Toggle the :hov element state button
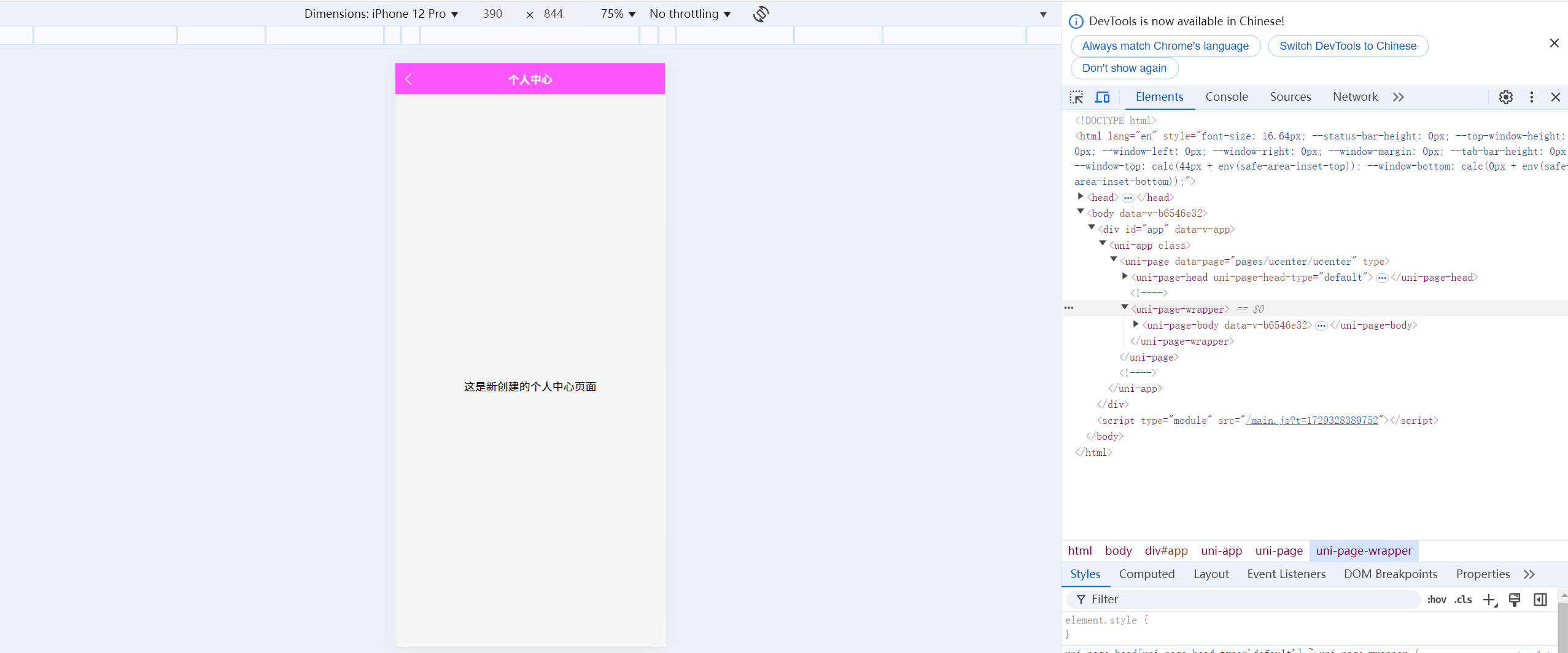The width and height of the screenshot is (1568, 653). click(1437, 600)
